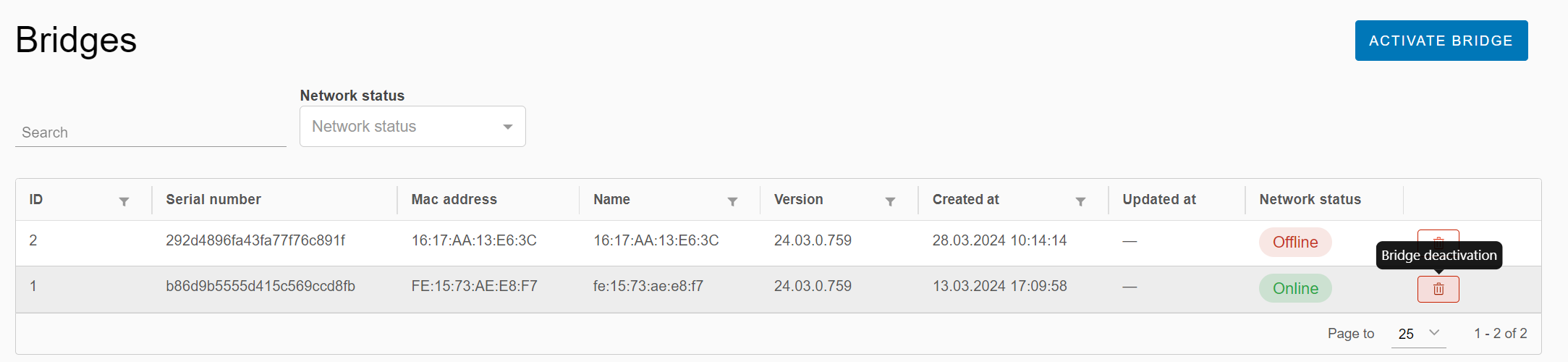Click the Network status column header
Image resolution: width=1568 pixels, height=362 pixels.
tap(1310, 199)
